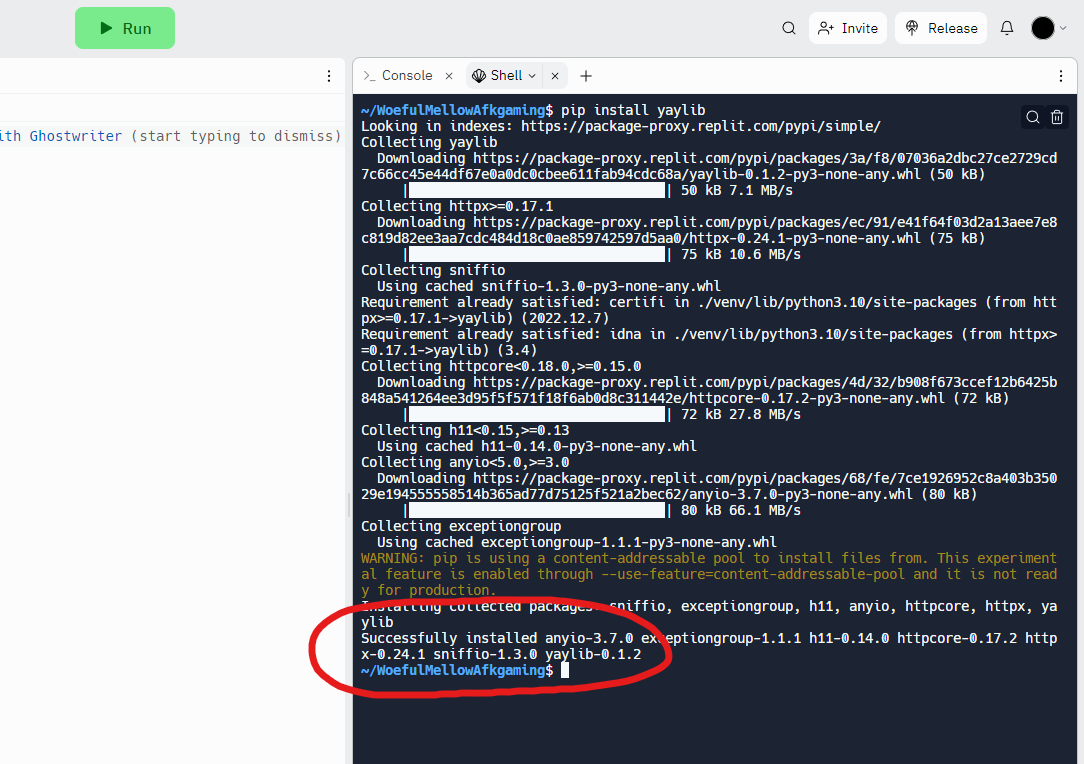Click the Ghostwriter hint text in editor

[171, 136]
